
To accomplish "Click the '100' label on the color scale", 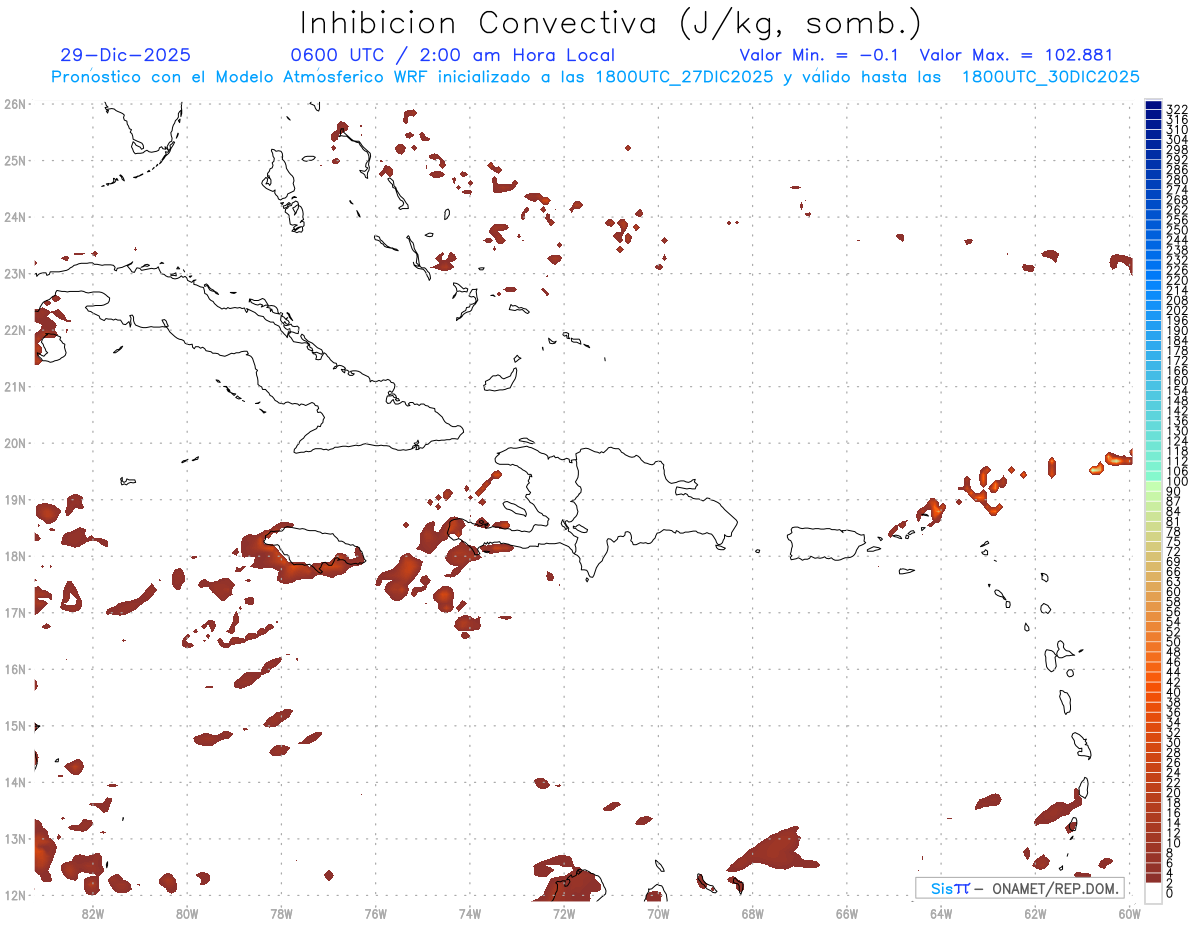I will click(1177, 482).
